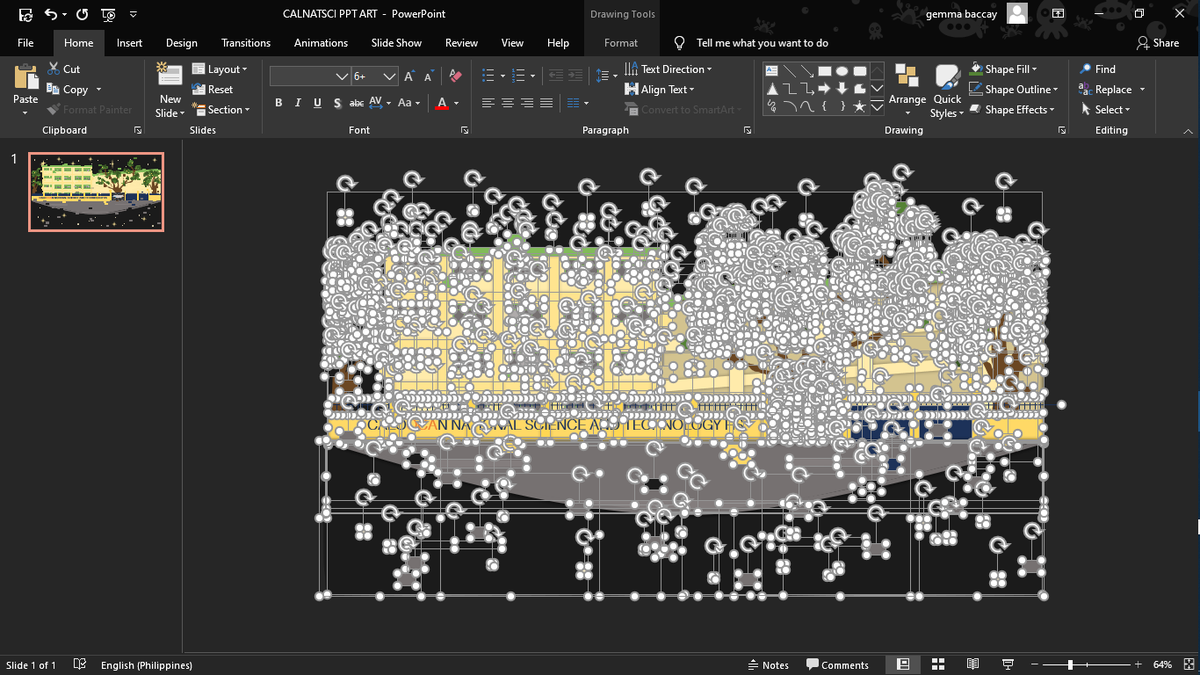This screenshot has width=1200, height=675.
Task: Switch to the Design tab
Action: (181, 43)
